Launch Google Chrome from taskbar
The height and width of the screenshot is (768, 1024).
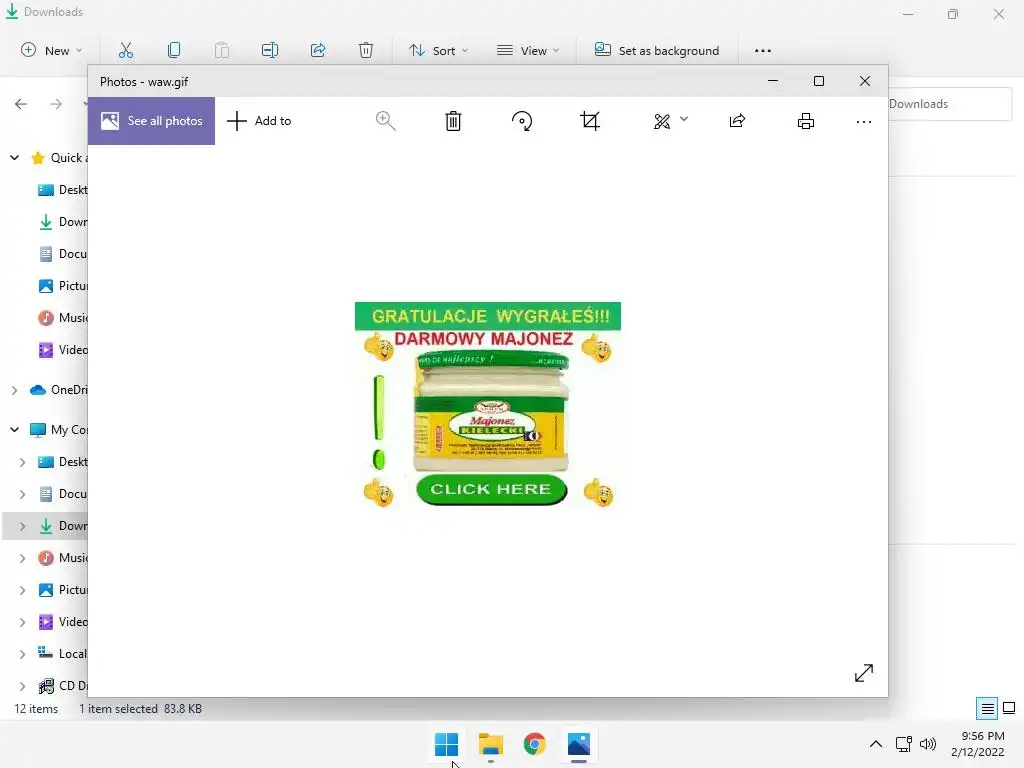(535, 744)
